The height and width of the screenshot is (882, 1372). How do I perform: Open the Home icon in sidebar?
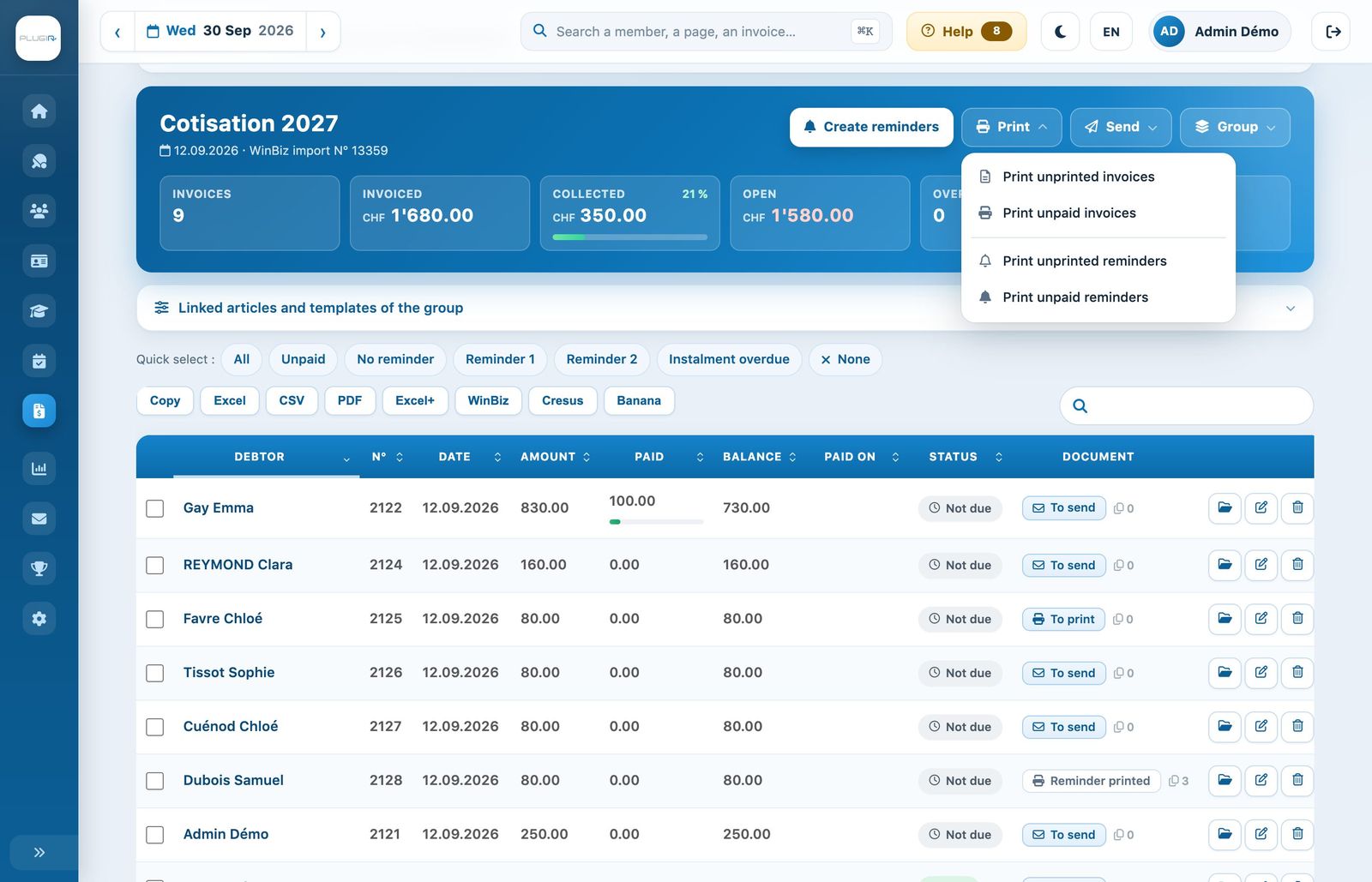[39, 111]
